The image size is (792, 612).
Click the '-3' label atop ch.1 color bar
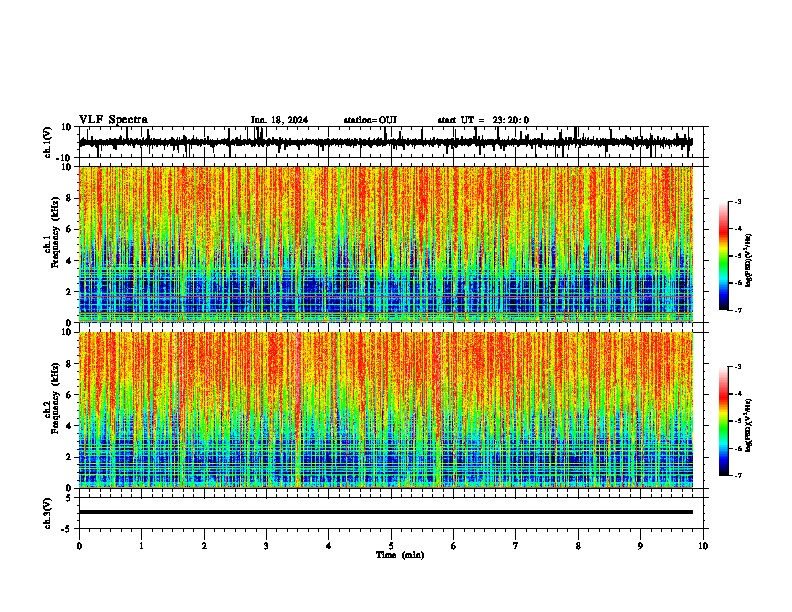pyautogui.click(x=737, y=201)
